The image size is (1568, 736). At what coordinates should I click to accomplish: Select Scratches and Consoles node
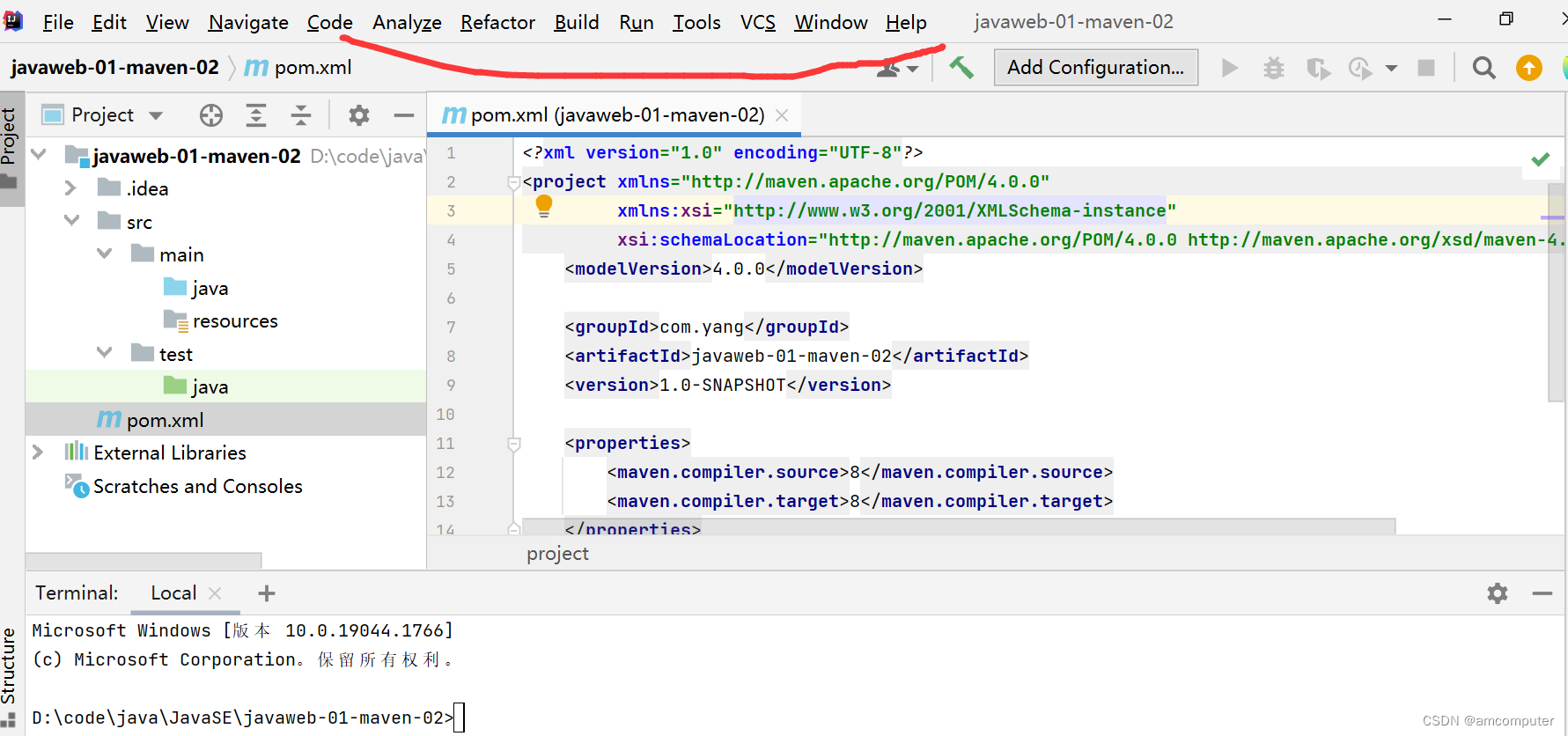(x=198, y=486)
